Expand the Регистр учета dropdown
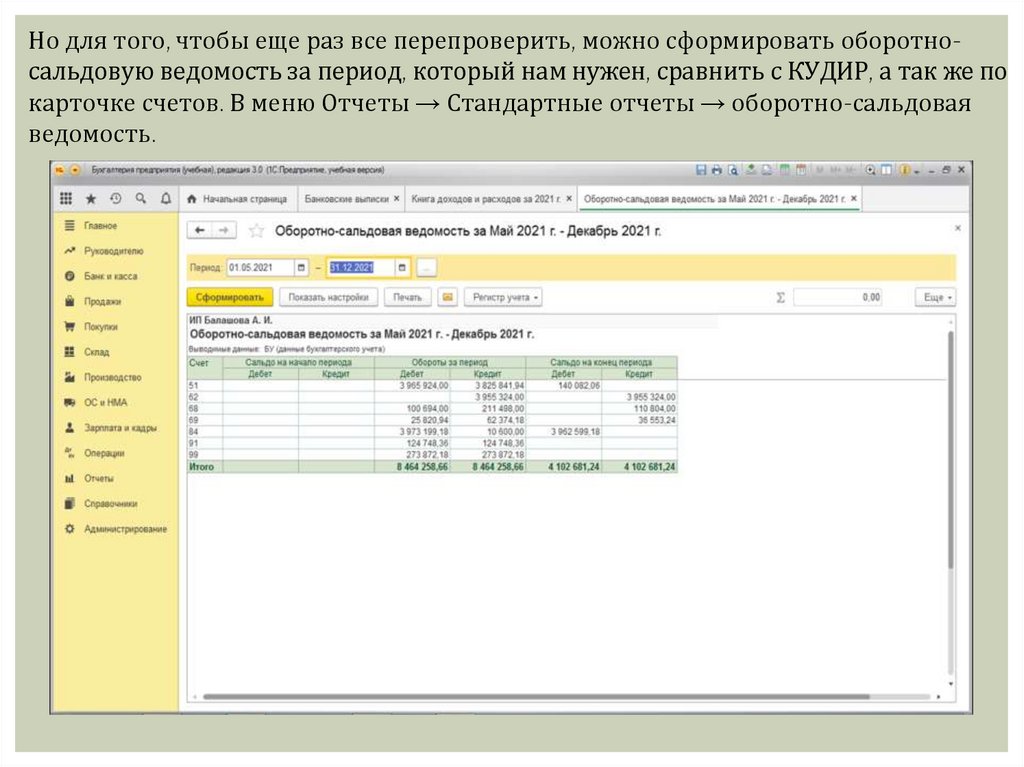The image size is (1024, 767). (x=505, y=297)
